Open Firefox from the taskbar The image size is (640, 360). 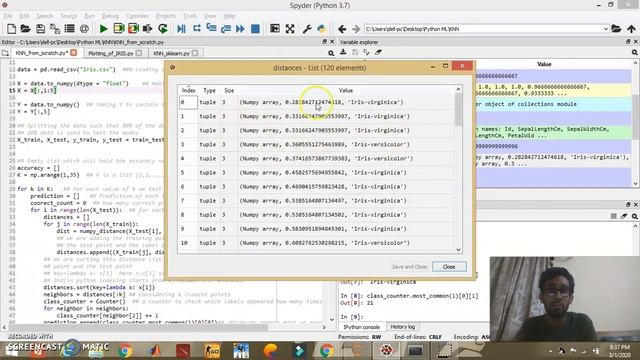click(x=270, y=351)
